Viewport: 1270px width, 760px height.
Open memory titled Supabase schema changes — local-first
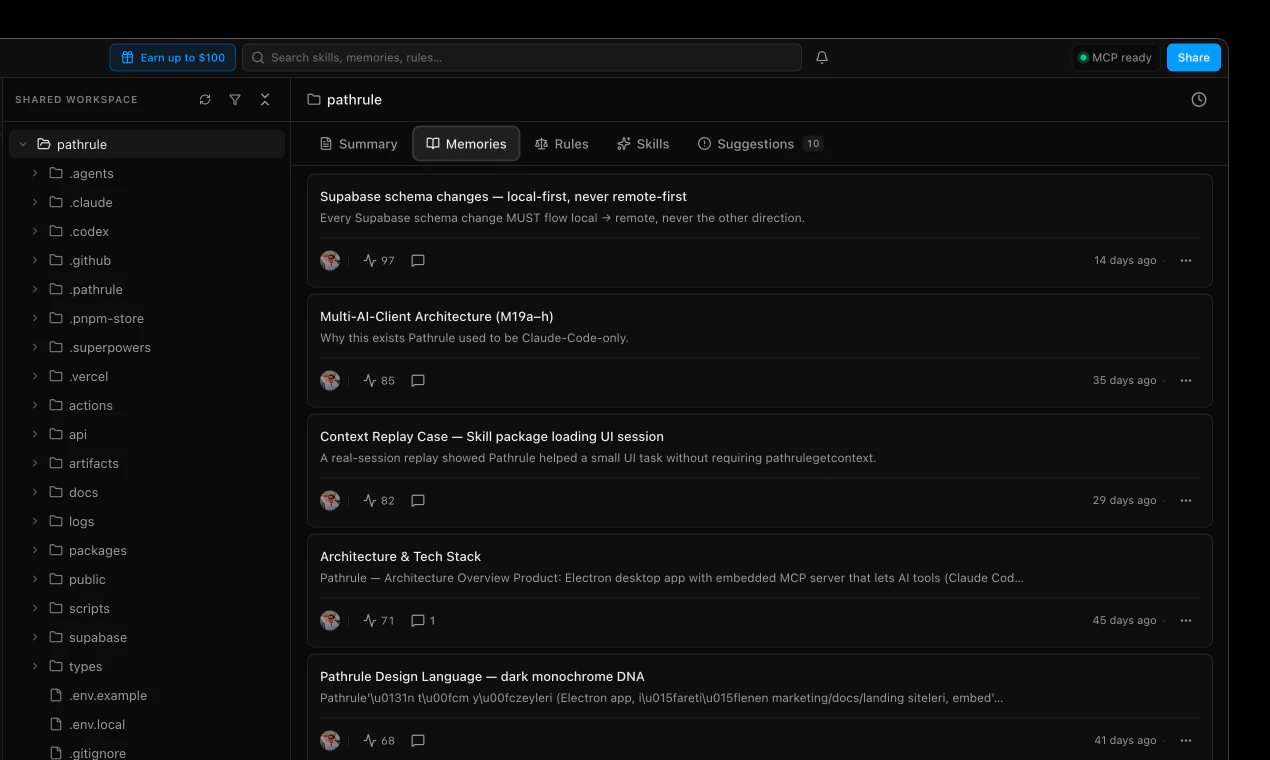(x=503, y=197)
